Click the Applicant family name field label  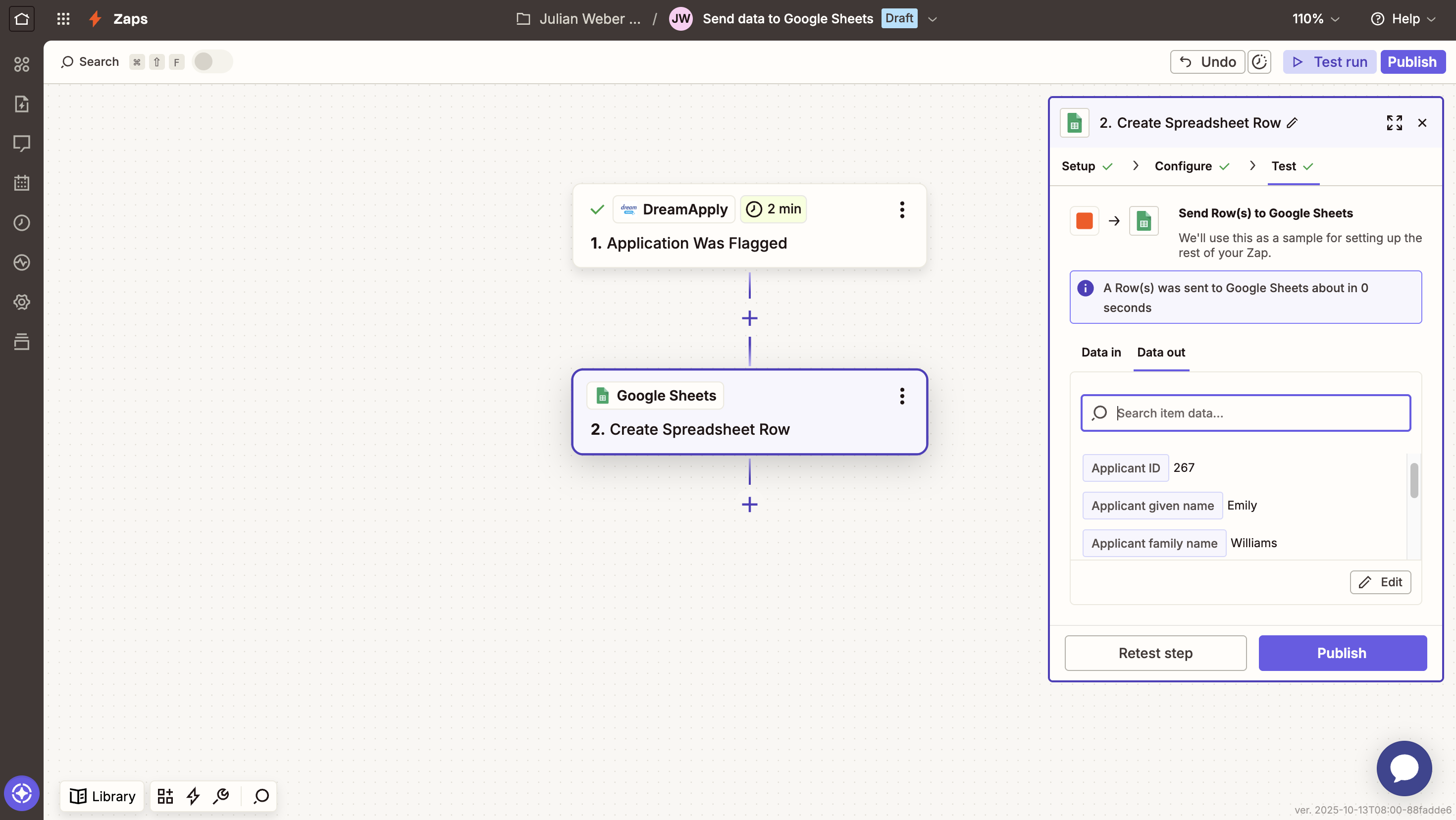1154,543
